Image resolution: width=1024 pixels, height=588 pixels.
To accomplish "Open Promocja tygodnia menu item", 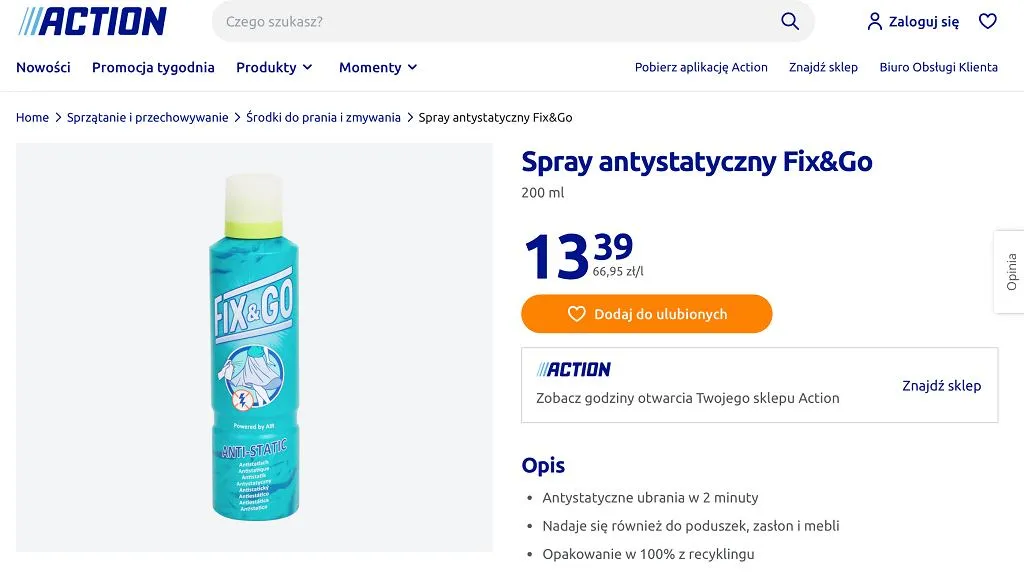I will (x=153, y=67).
